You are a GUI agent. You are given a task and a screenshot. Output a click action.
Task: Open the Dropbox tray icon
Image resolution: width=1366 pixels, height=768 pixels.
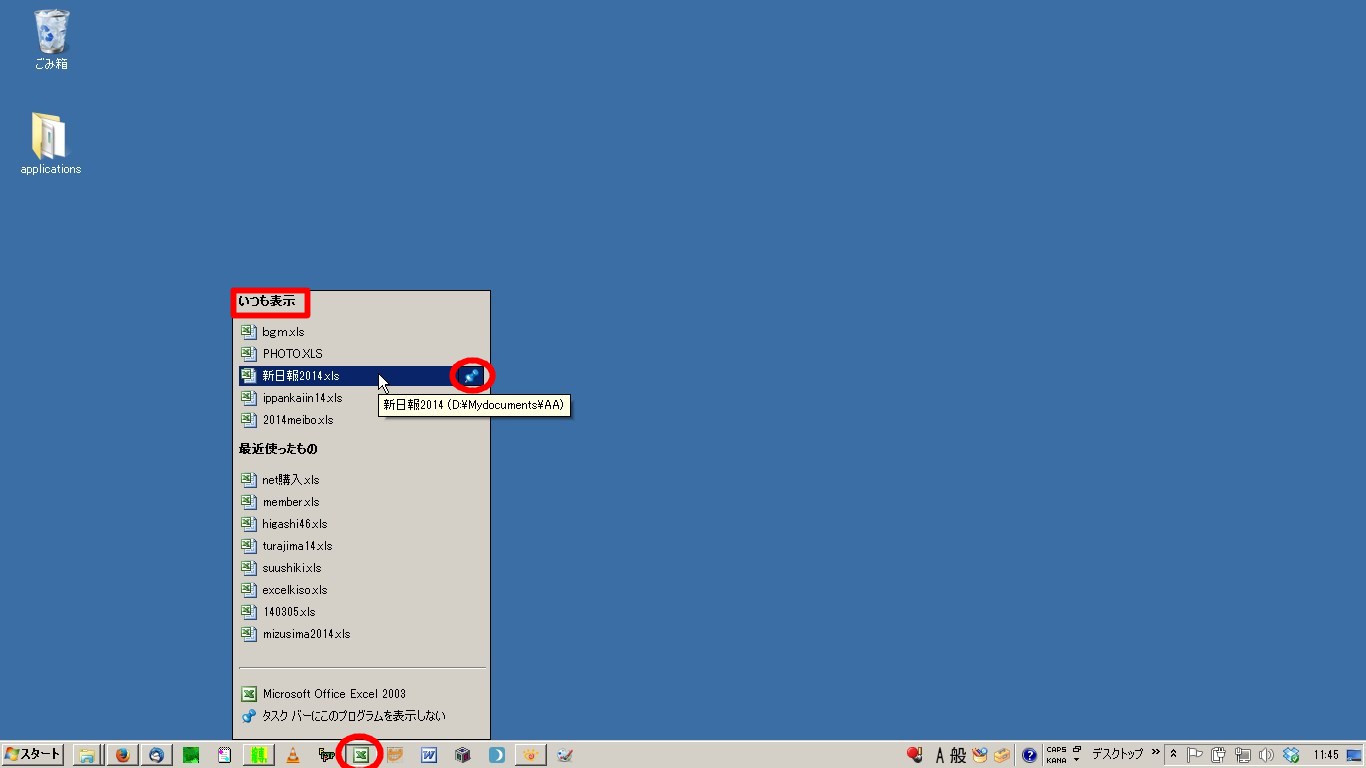[x=1291, y=755]
